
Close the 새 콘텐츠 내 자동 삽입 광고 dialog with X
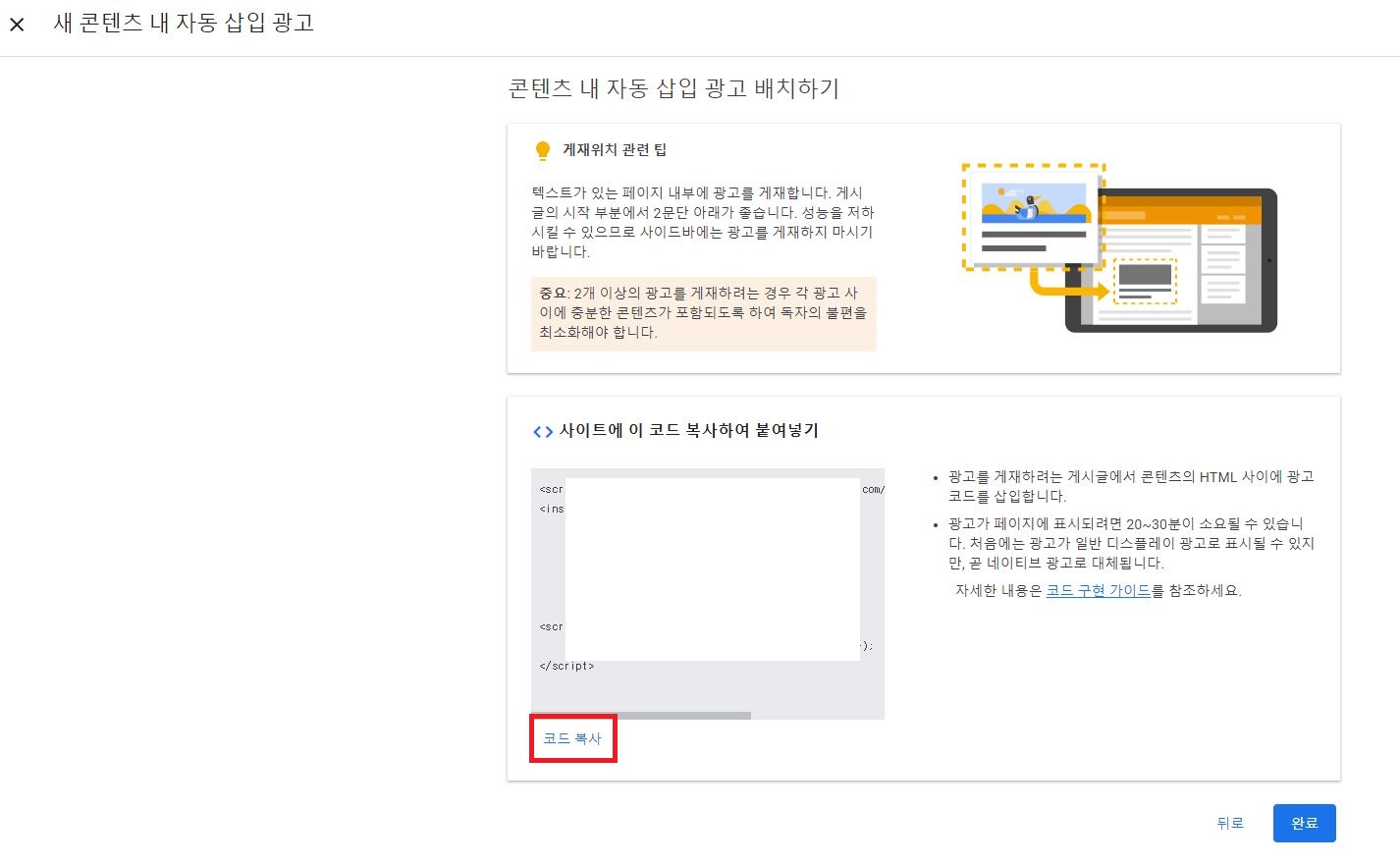tap(17, 25)
